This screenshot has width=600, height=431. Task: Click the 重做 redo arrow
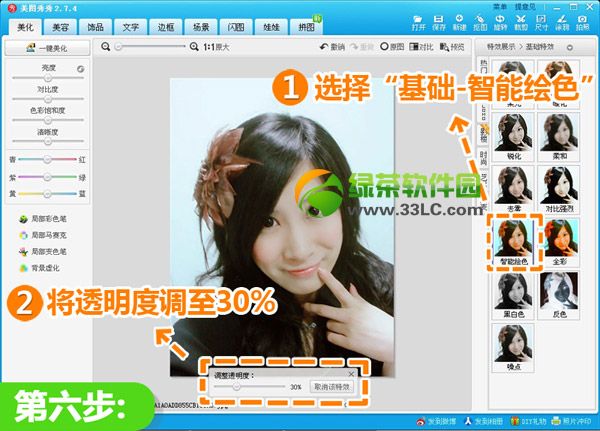(x=362, y=47)
